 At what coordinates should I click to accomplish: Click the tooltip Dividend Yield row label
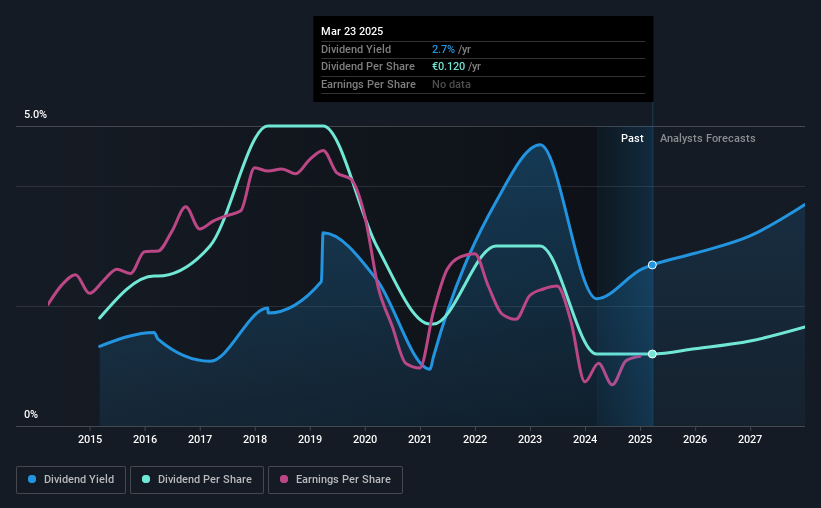tap(356, 49)
